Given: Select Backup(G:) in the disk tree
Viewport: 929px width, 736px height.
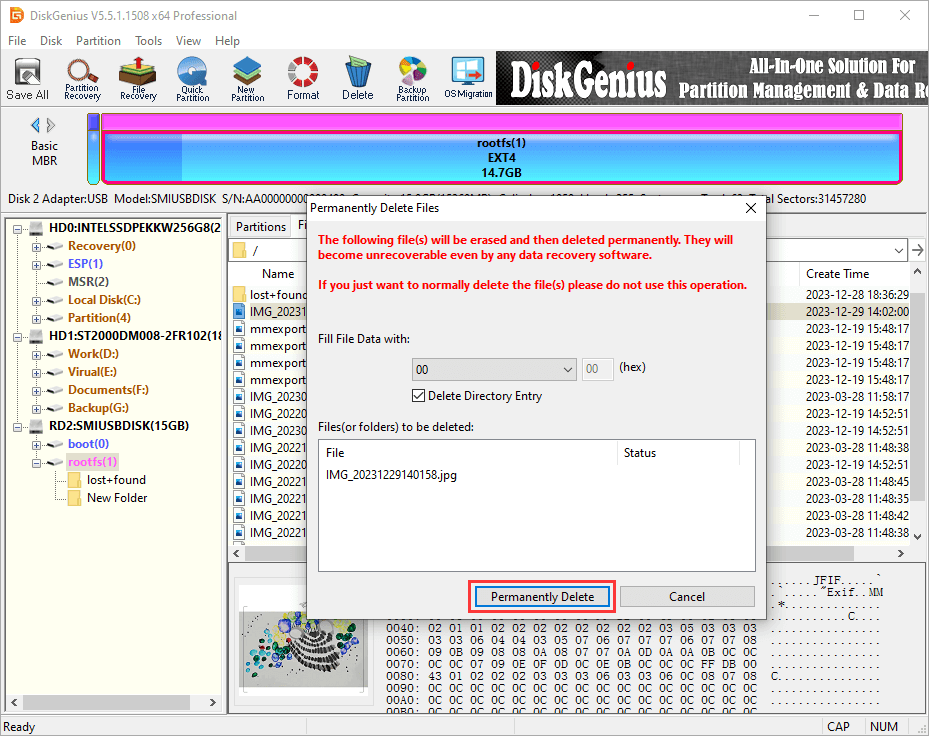Looking at the screenshot, I should 98,408.
